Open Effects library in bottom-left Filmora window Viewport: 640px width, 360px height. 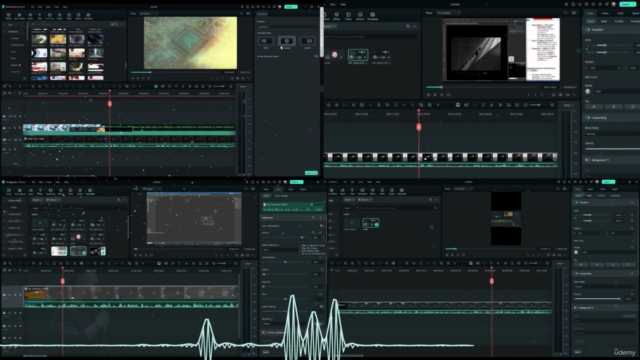[60, 191]
